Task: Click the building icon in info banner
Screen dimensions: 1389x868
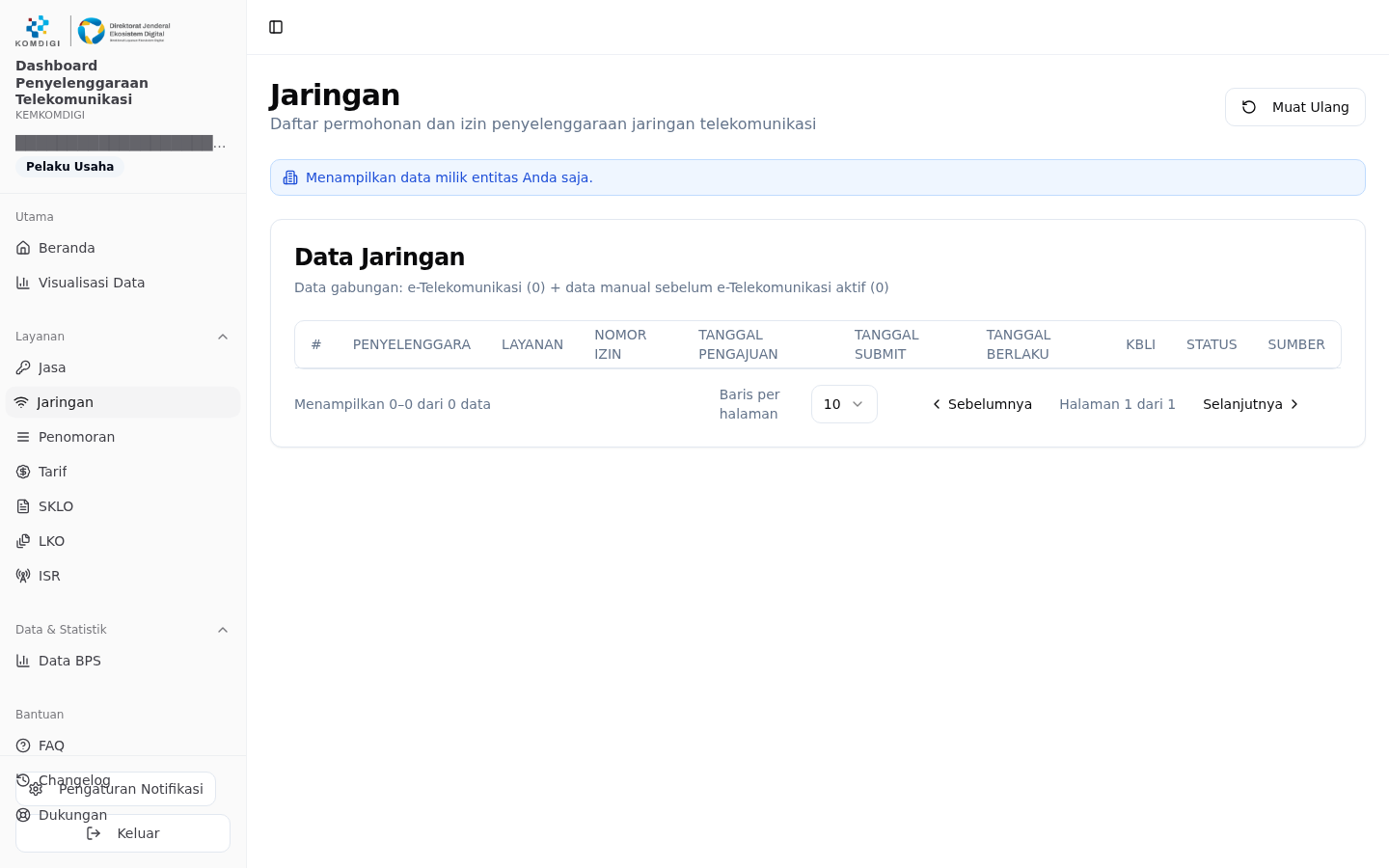Action: [x=290, y=177]
